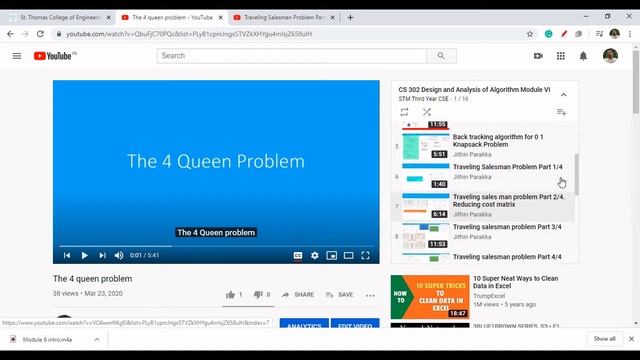Open the more actions three-dot menu
640x360 pixels.
(370, 295)
